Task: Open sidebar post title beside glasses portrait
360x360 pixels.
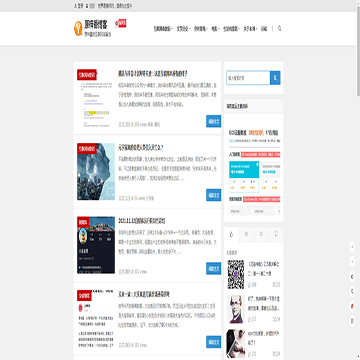Action: click(264, 304)
